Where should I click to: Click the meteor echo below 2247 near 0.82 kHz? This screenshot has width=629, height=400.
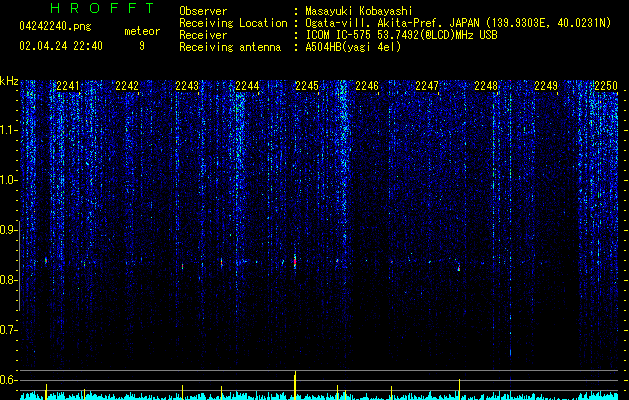pyautogui.click(x=459, y=268)
